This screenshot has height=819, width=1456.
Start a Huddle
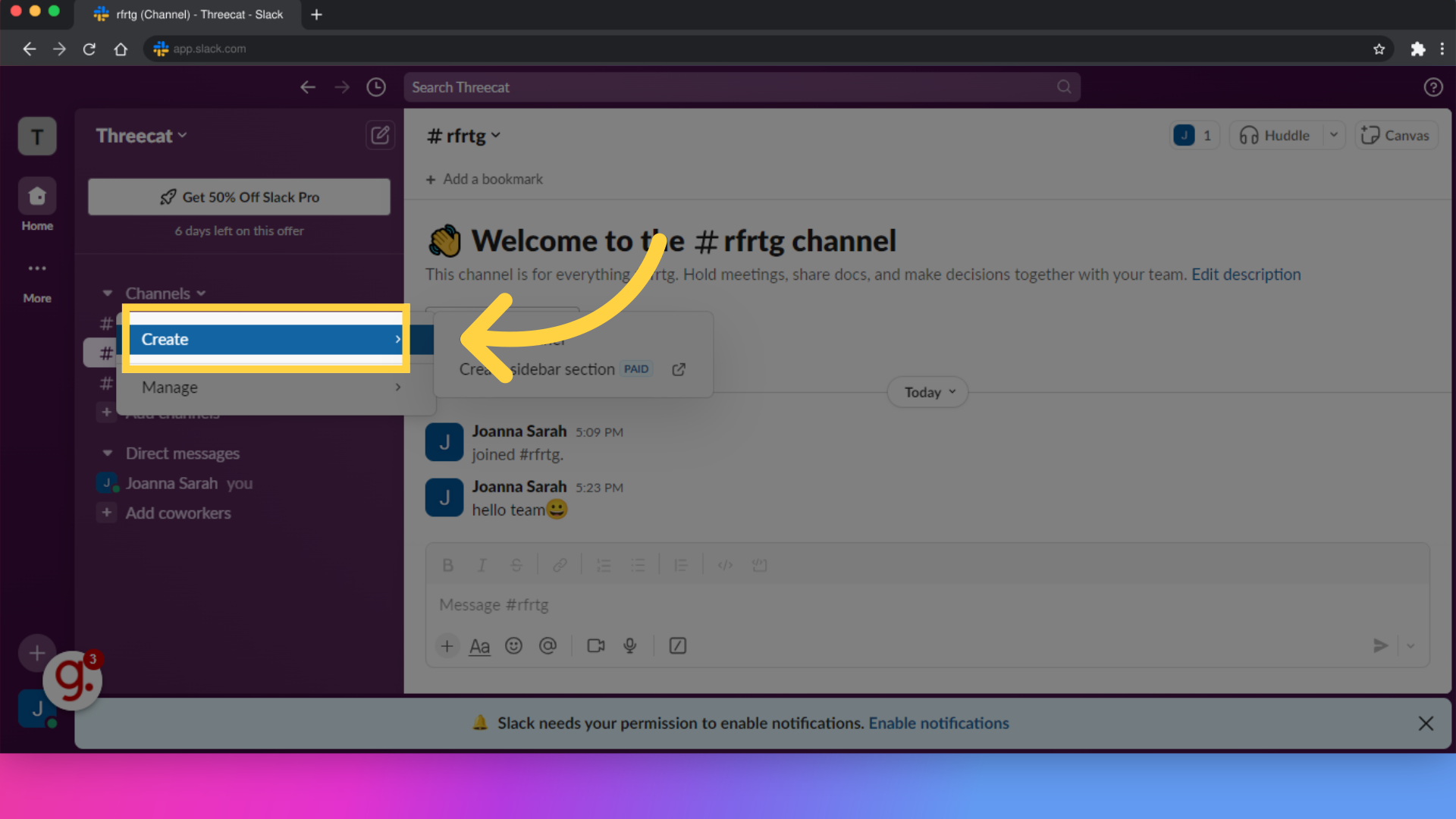point(1276,136)
